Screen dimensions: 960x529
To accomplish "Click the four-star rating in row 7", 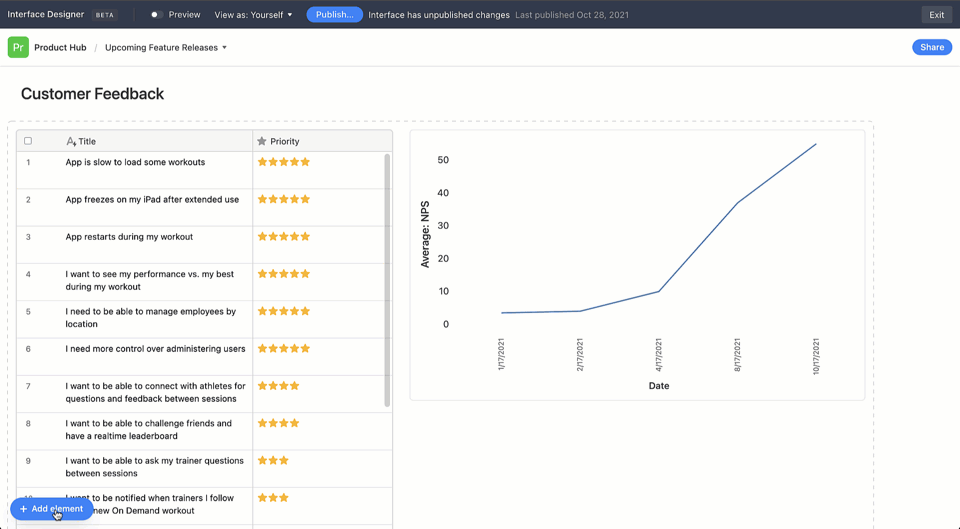I will 279,386.
